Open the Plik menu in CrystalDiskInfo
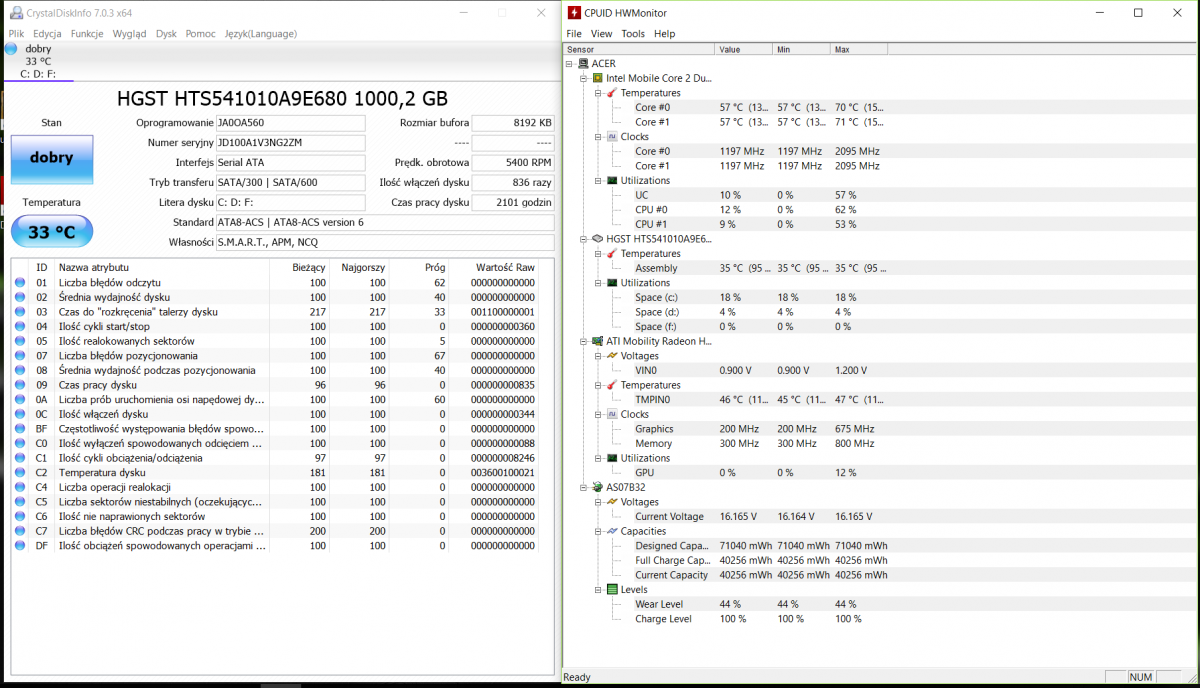The width and height of the screenshot is (1200, 688). (x=16, y=33)
